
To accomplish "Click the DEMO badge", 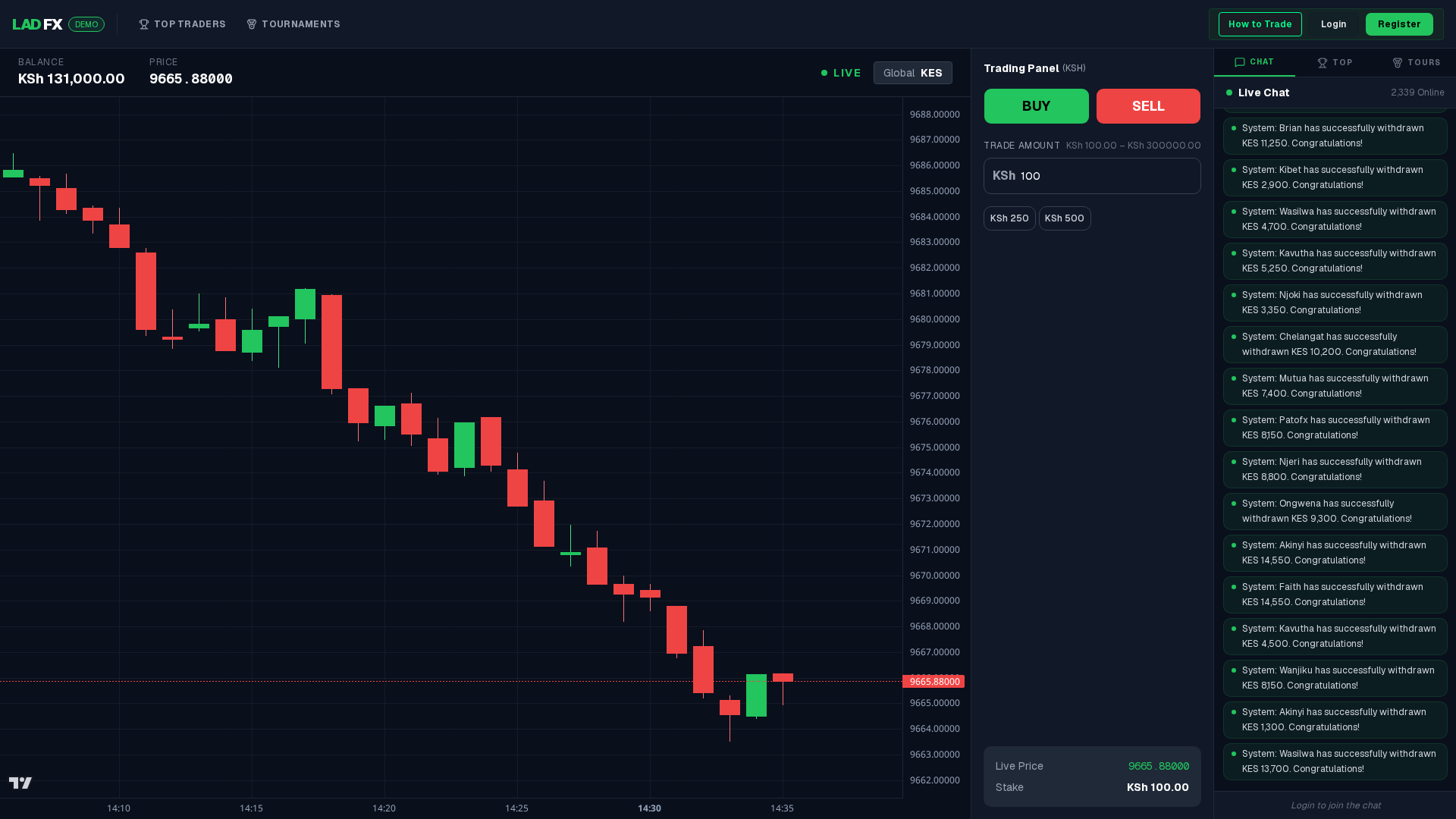I will coord(86,24).
